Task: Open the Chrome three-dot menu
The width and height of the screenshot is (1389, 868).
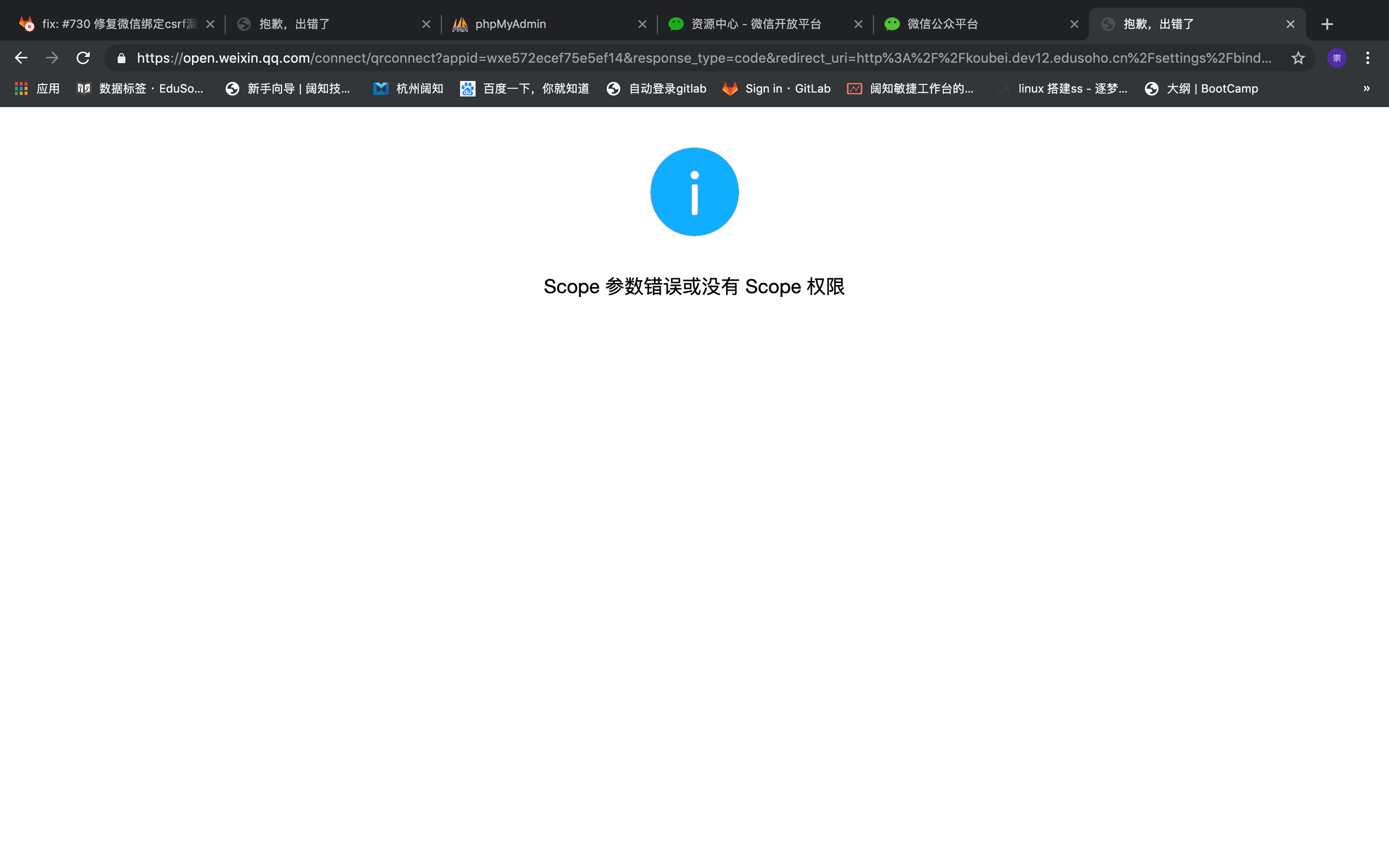Action: coord(1368,58)
